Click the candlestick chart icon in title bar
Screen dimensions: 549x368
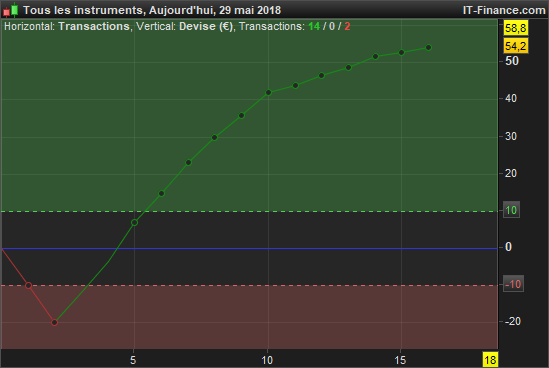pyautogui.click(x=10, y=10)
